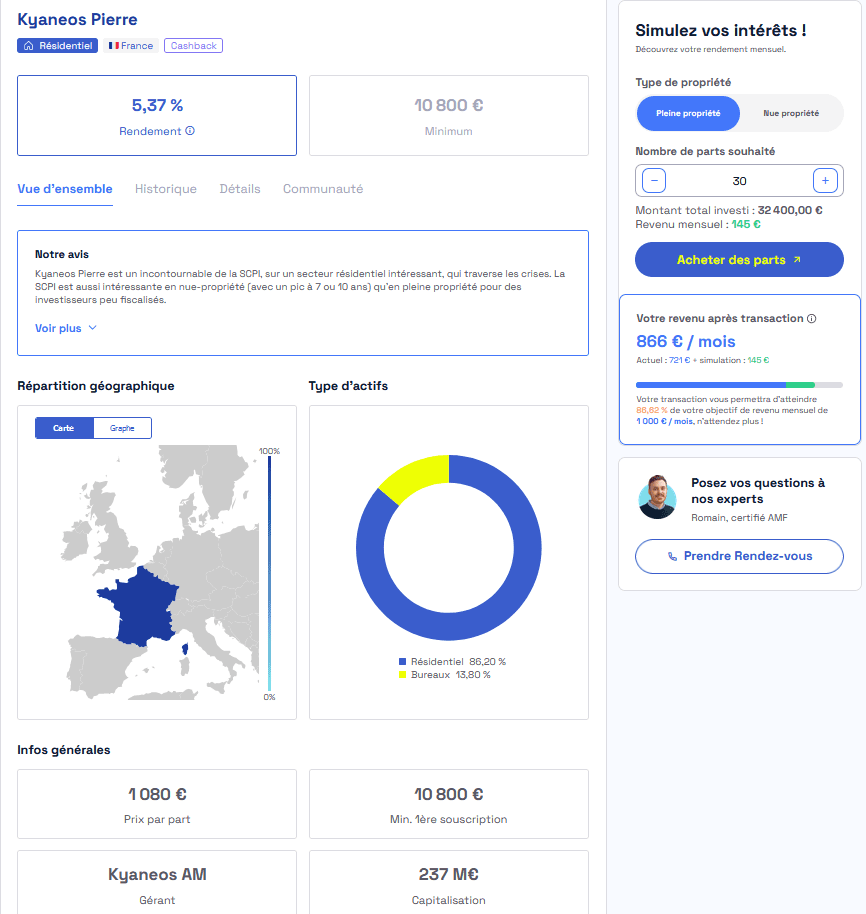Increase share count with plus button
Viewport: 866px width, 914px height.
pos(825,181)
